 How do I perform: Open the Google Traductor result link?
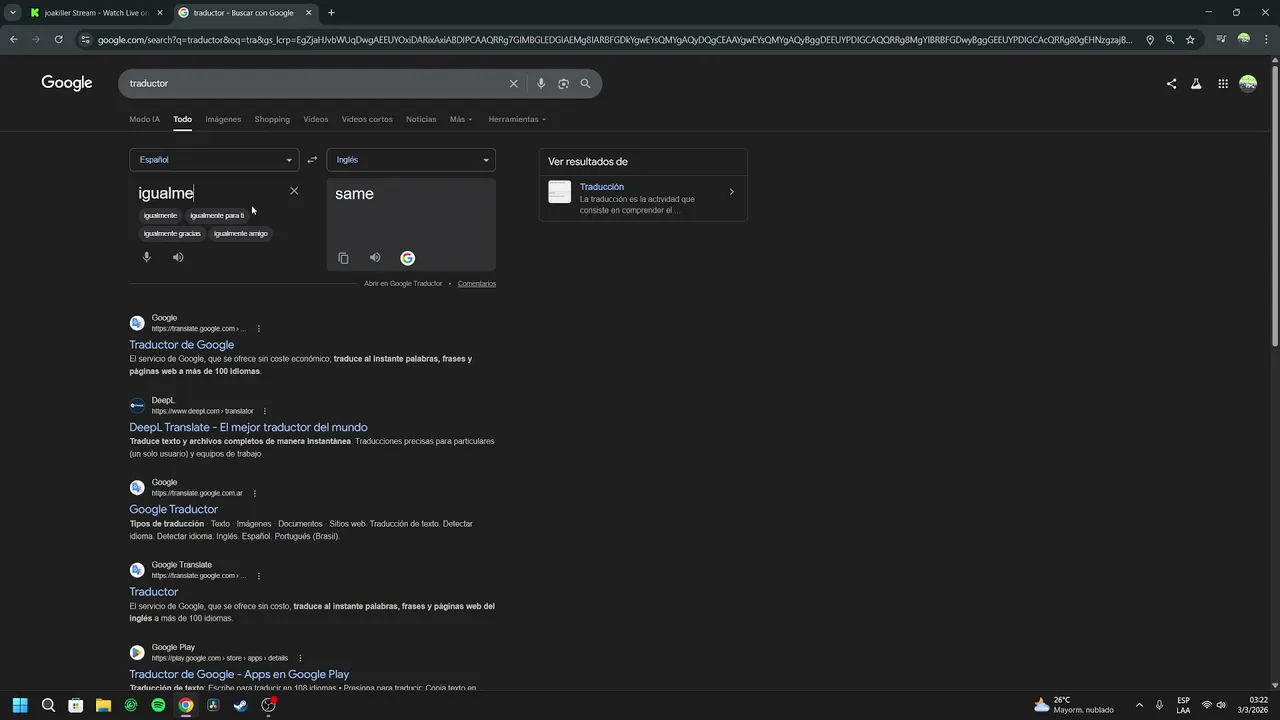pyautogui.click(x=173, y=509)
